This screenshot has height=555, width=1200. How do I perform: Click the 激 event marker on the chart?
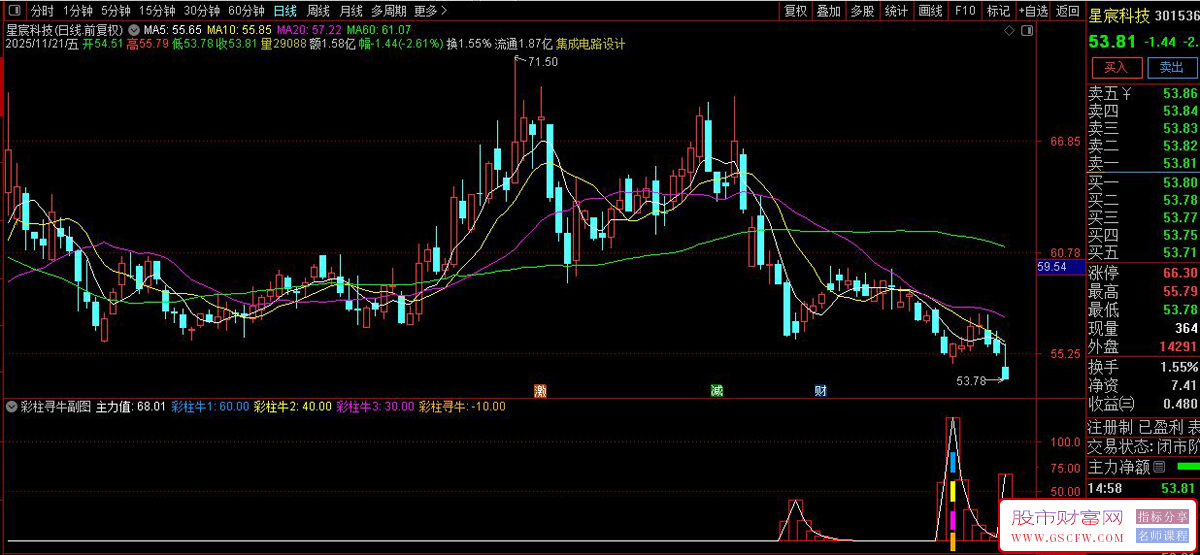[x=541, y=390]
